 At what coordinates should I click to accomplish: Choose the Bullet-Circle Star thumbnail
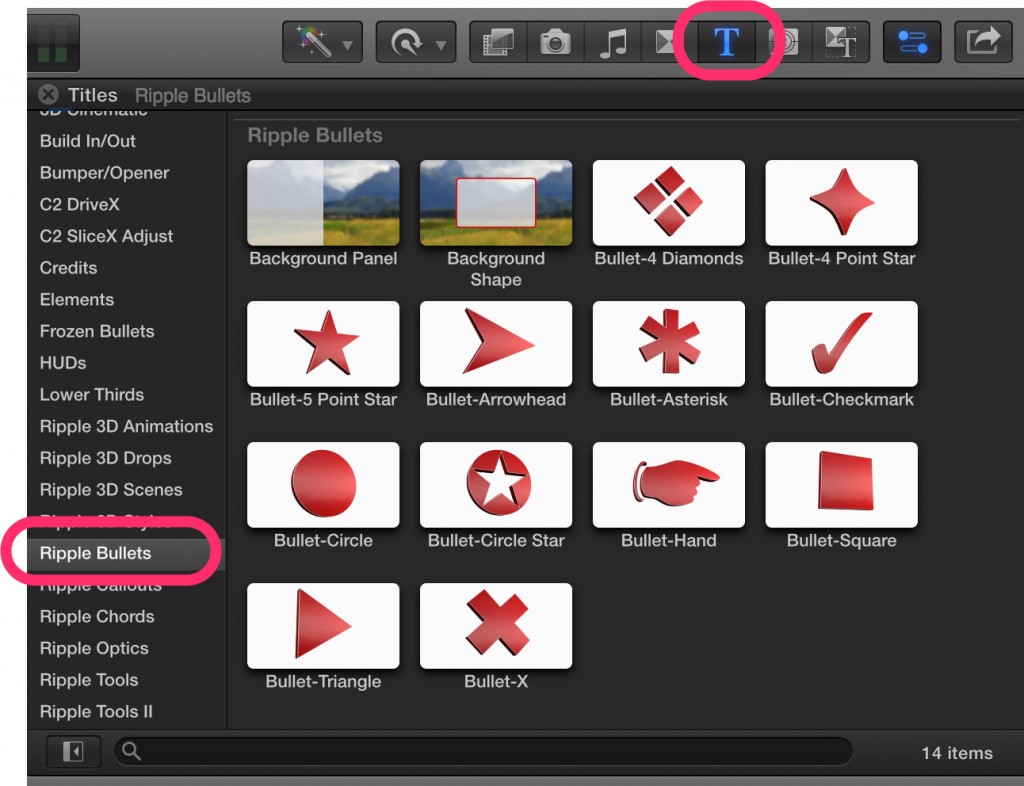click(x=496, y=485)
